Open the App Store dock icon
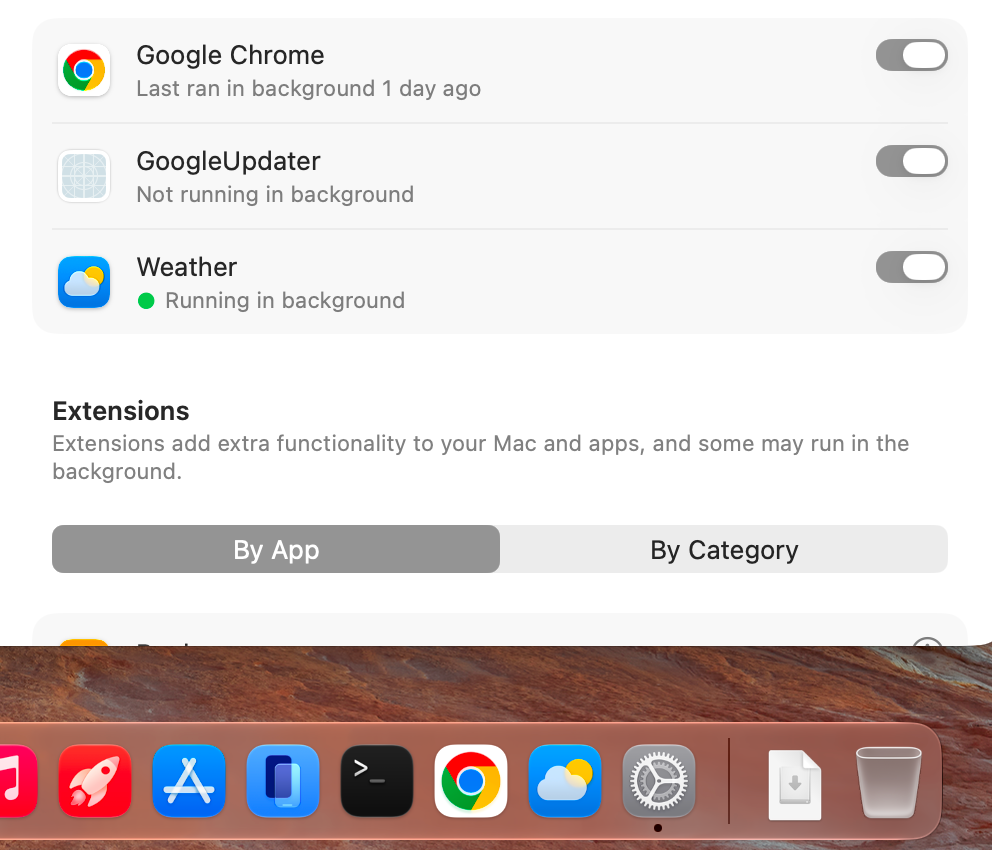 (189, 781)
